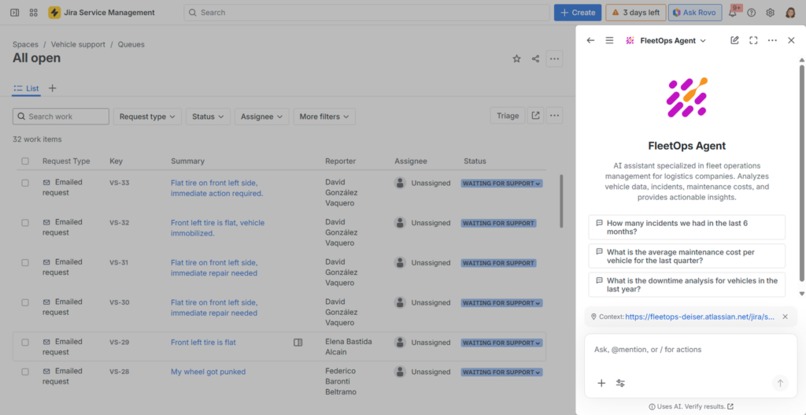The width and height of the screenshot is (806, 415).
Task: Open more actions beside the share icon
Action: pos(554,59)
